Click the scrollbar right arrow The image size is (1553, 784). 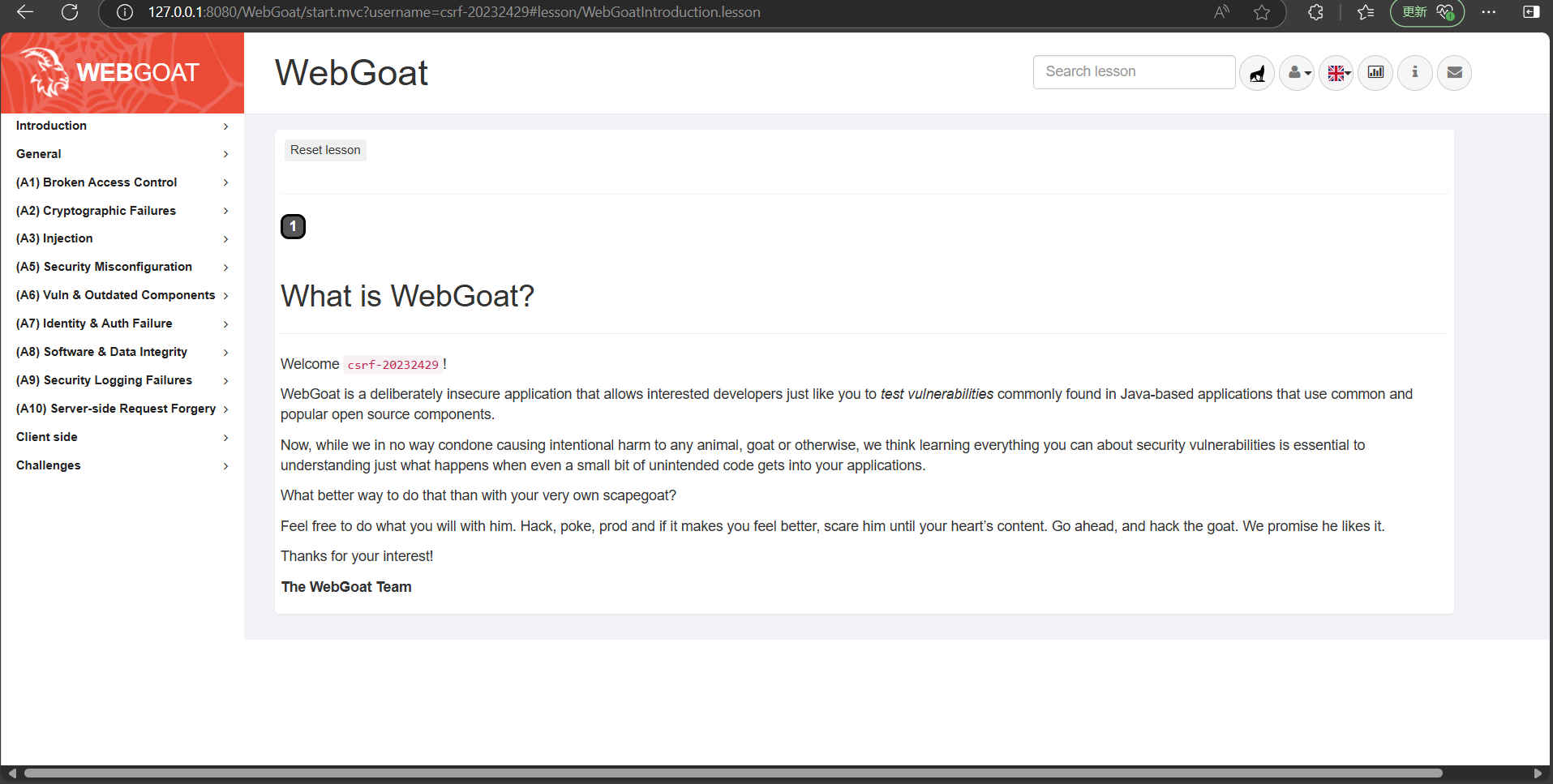pyautogui.click(x=1538, y=773)
